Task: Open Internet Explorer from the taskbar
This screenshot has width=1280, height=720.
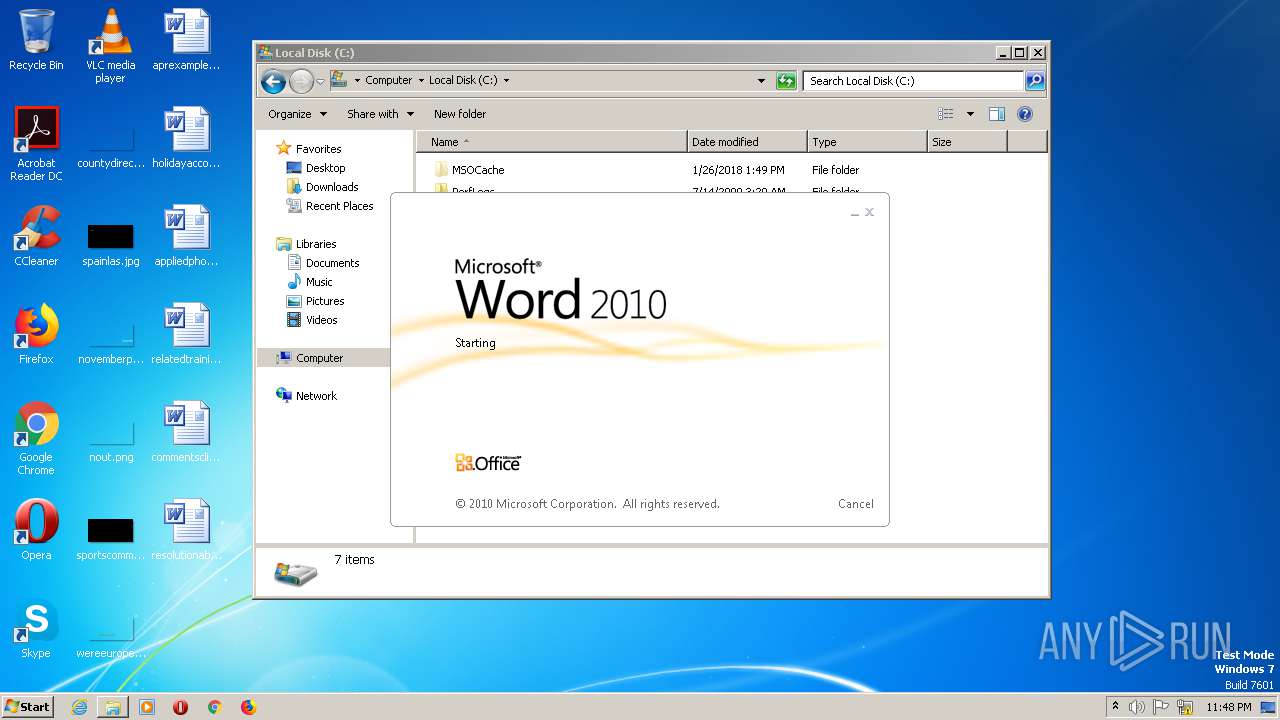Action: pyautogui.click(x=79, y=707)
